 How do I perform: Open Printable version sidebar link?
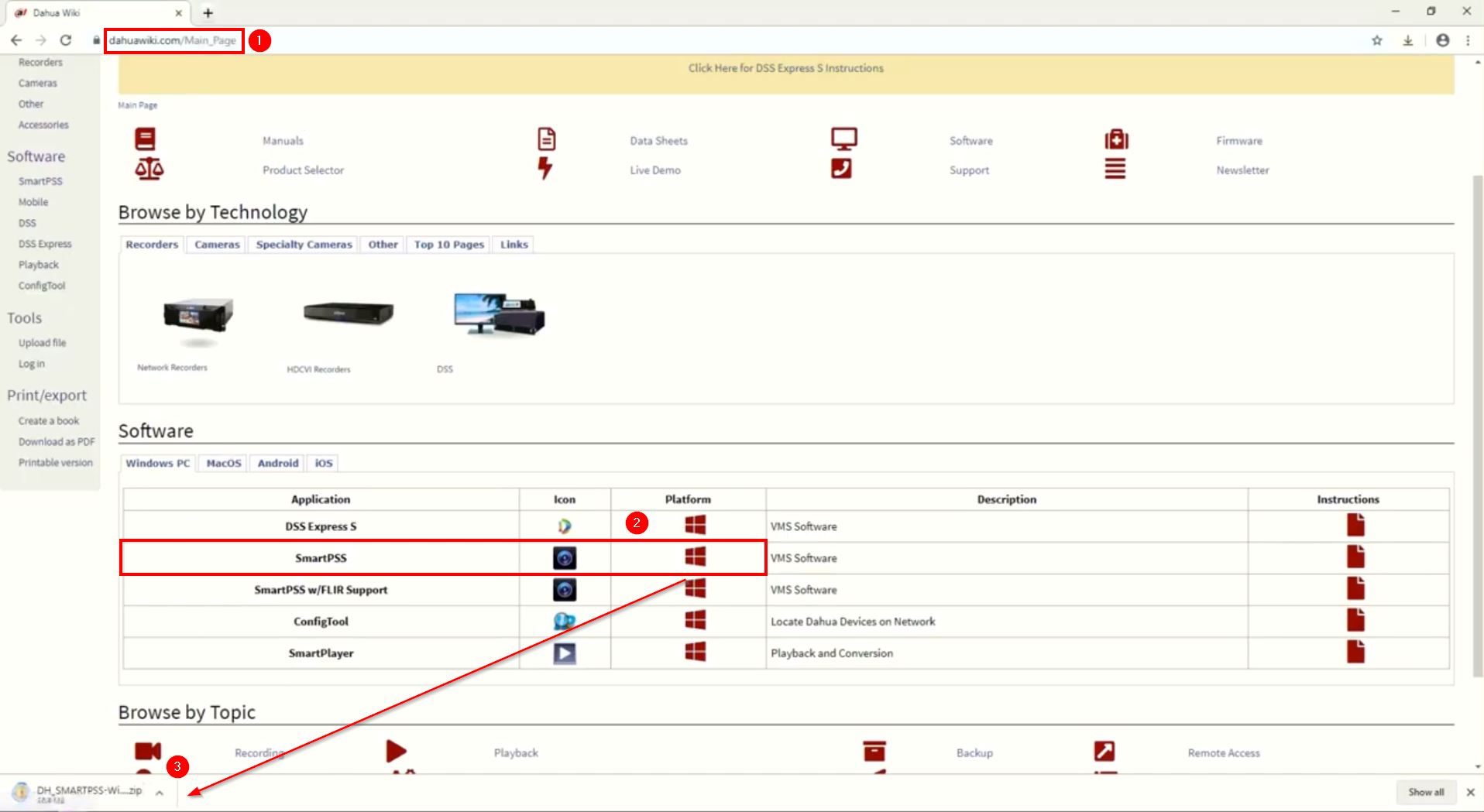[x=56, y=463]
